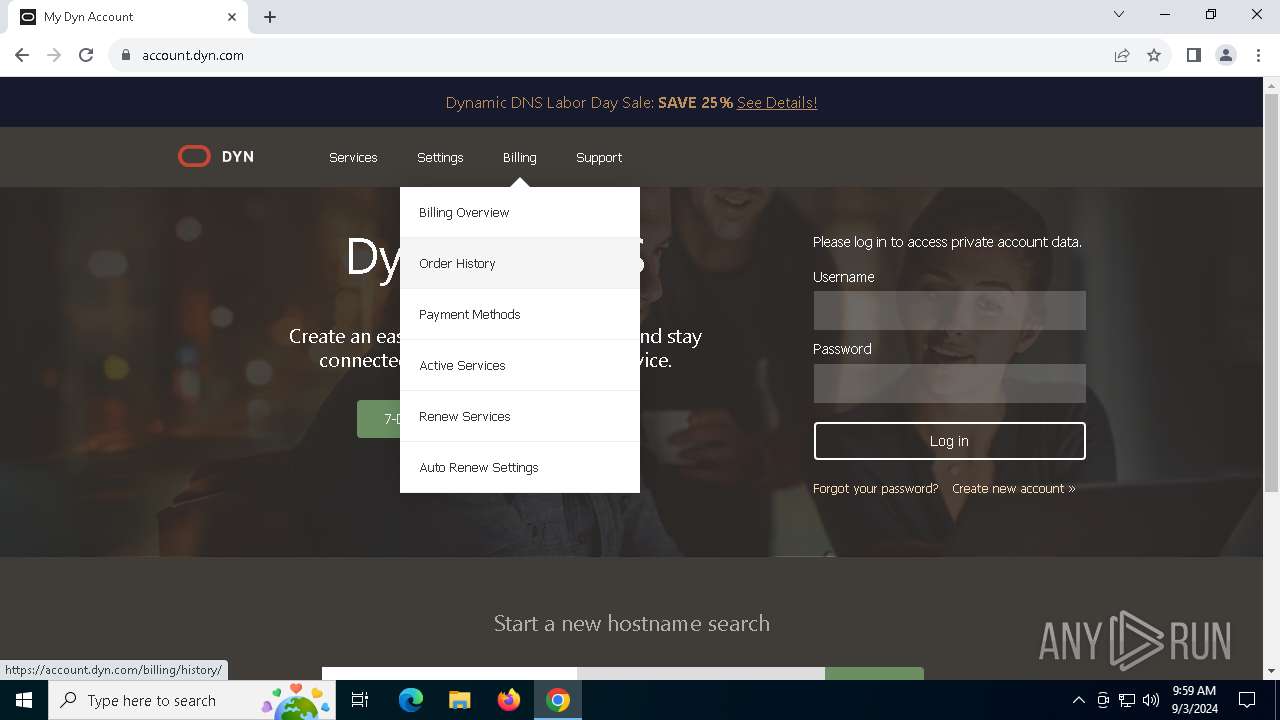Click Forgot your password link
Image resolution: width=1280 pixels, height=720 pixels.
pyautogui.click(x=875, y=488)
